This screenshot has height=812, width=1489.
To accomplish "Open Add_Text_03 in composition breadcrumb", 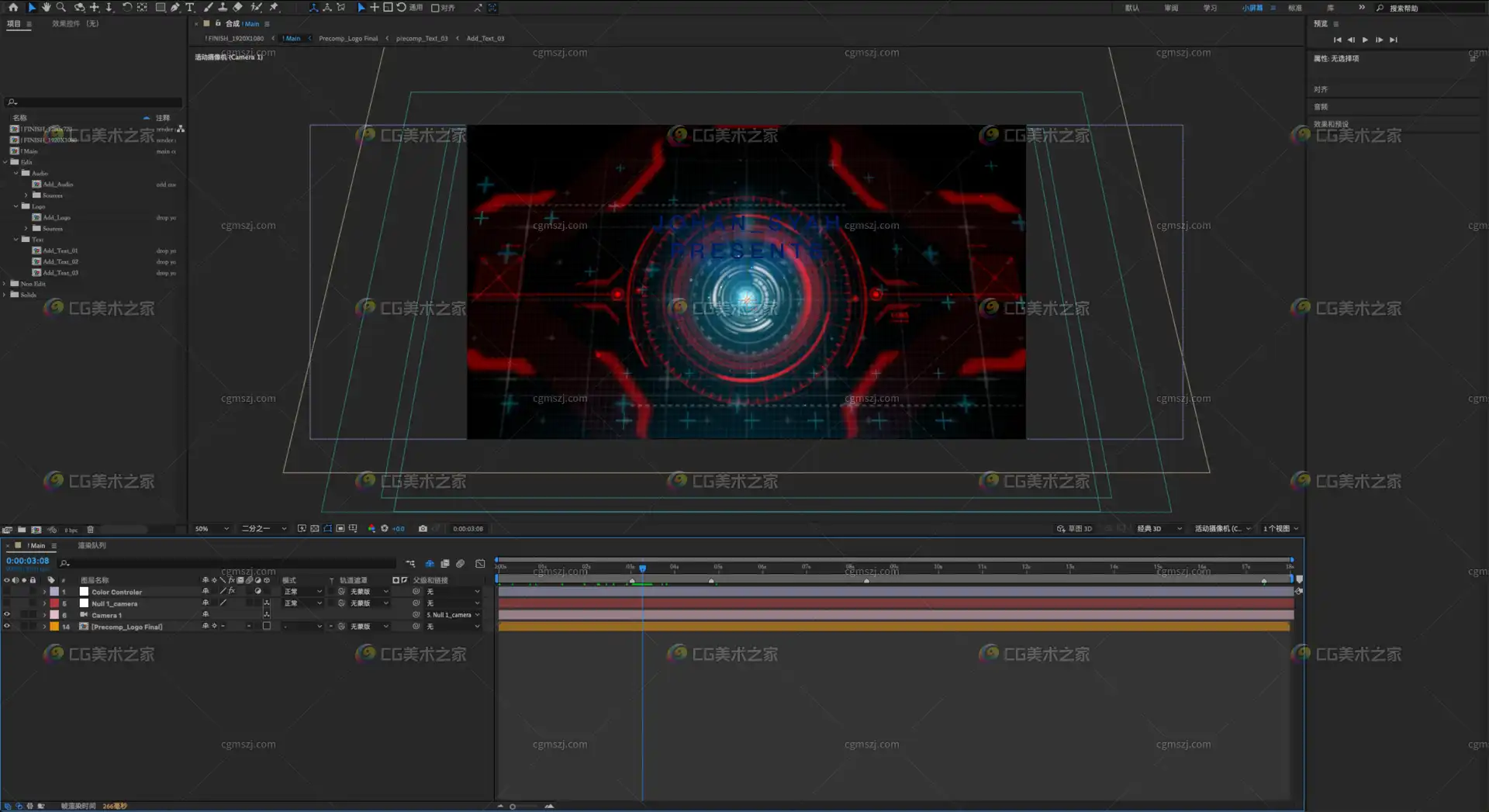I will (485, 38).
